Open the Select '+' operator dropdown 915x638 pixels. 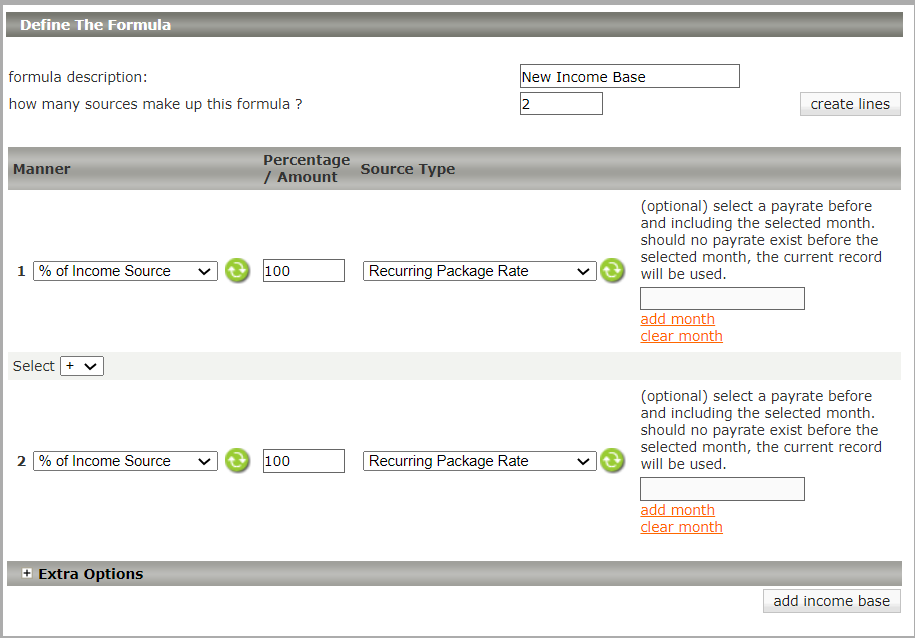click(82, 366)
